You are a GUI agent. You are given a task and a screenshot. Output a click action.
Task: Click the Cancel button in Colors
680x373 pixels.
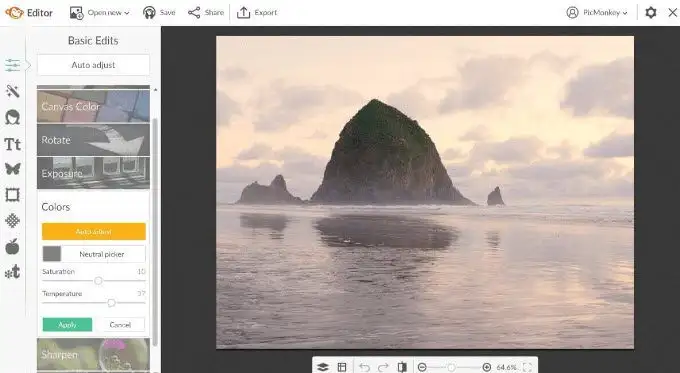[x=120, y=324]
